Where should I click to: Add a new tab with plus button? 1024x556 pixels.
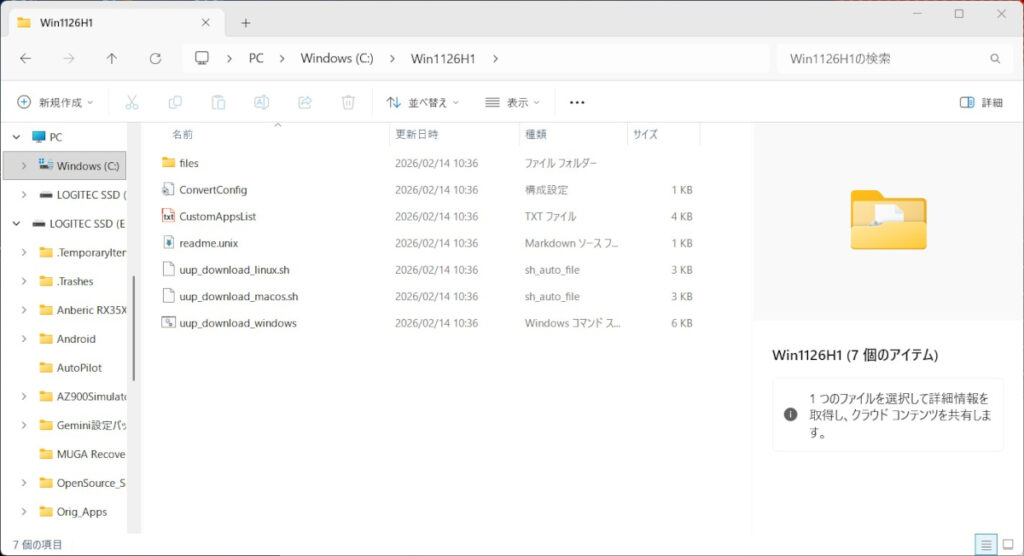245,22
